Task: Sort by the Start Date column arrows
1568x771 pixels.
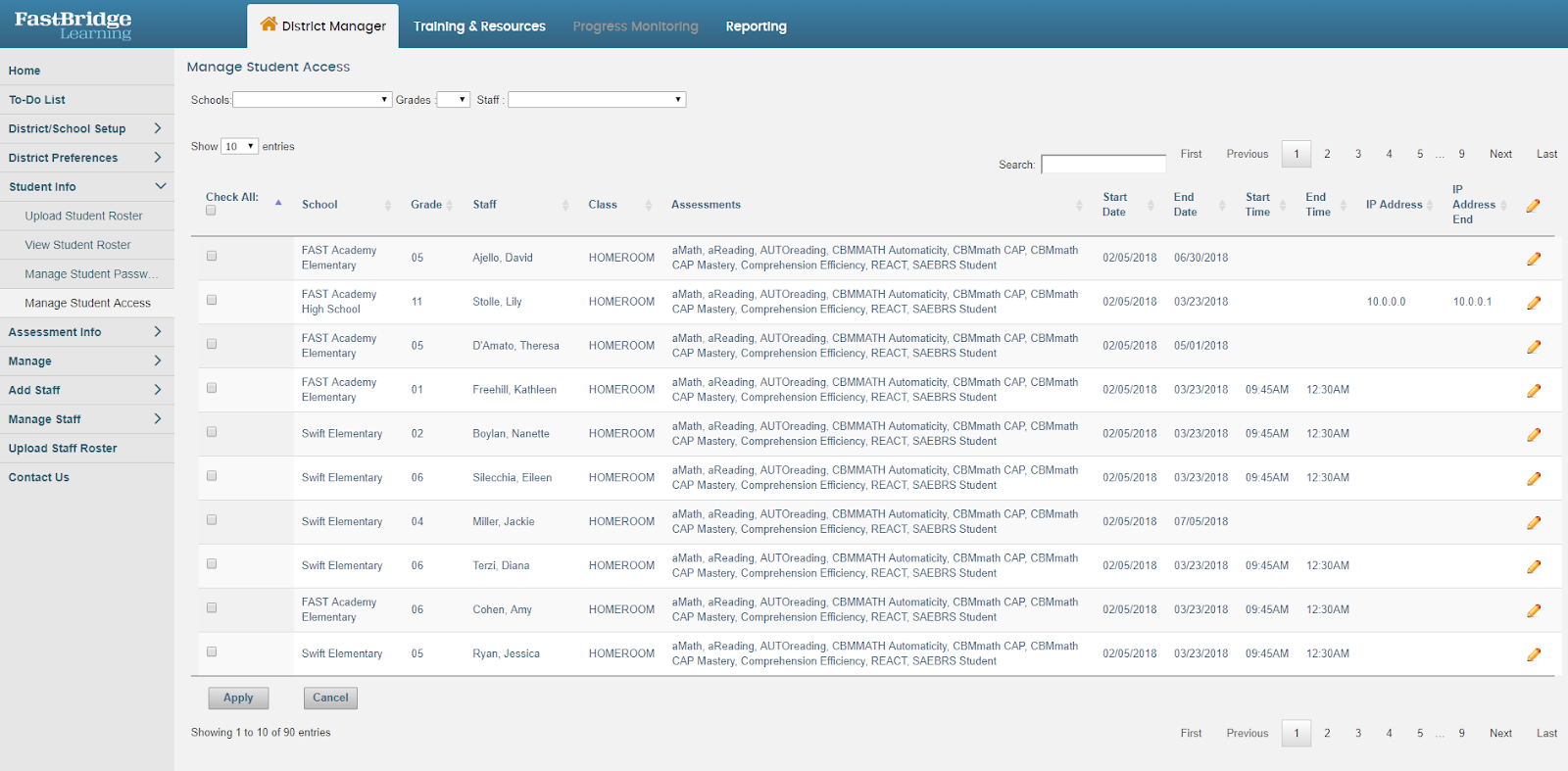Action: point(1151,205)
